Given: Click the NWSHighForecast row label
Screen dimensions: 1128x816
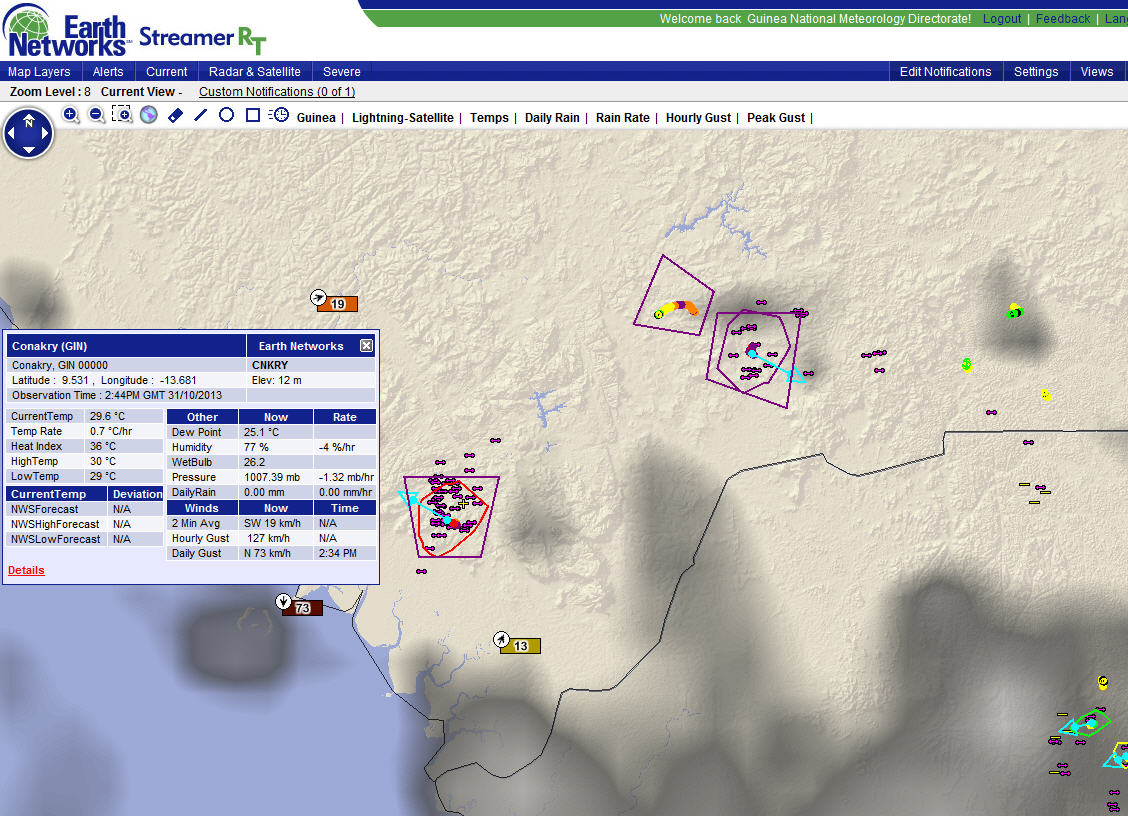Looking at the screenshot, I should click(55, 524).
